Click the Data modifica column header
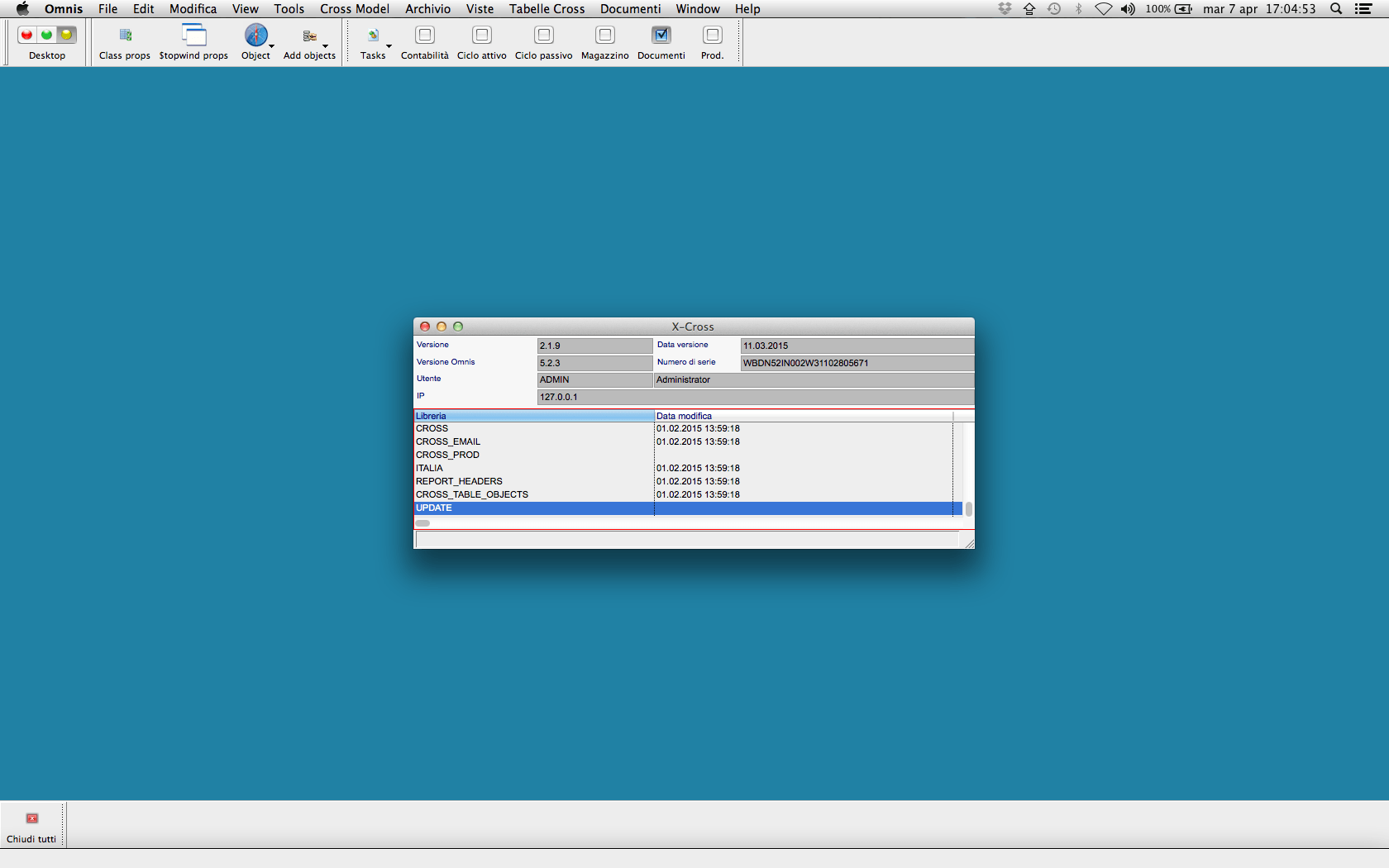Screen dimensions: 1389x868 pos(802,416)
